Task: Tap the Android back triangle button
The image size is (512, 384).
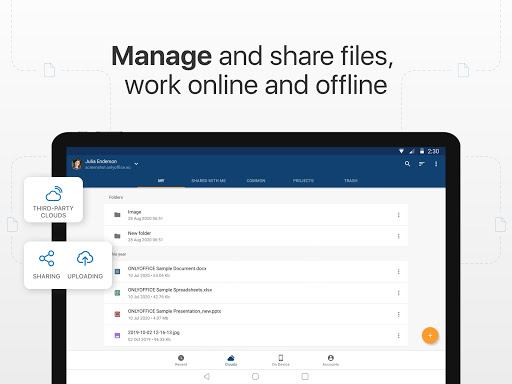Action: tap(207, 376)
